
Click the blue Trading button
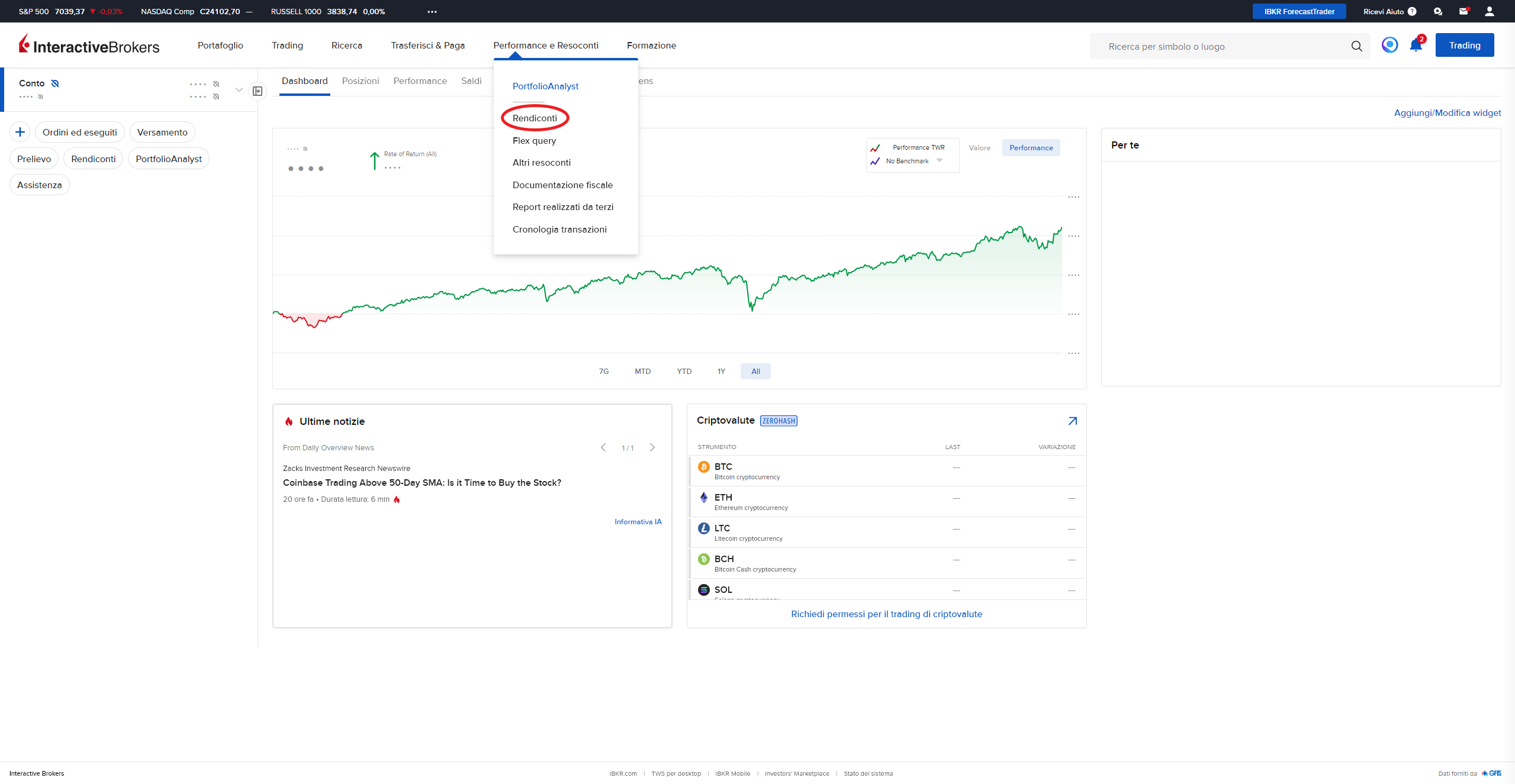tap(1465, 46)
